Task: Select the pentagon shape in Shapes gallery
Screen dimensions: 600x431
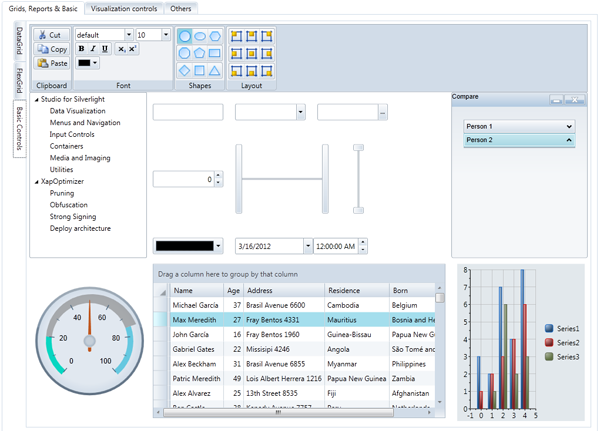Action: (200, 54)
